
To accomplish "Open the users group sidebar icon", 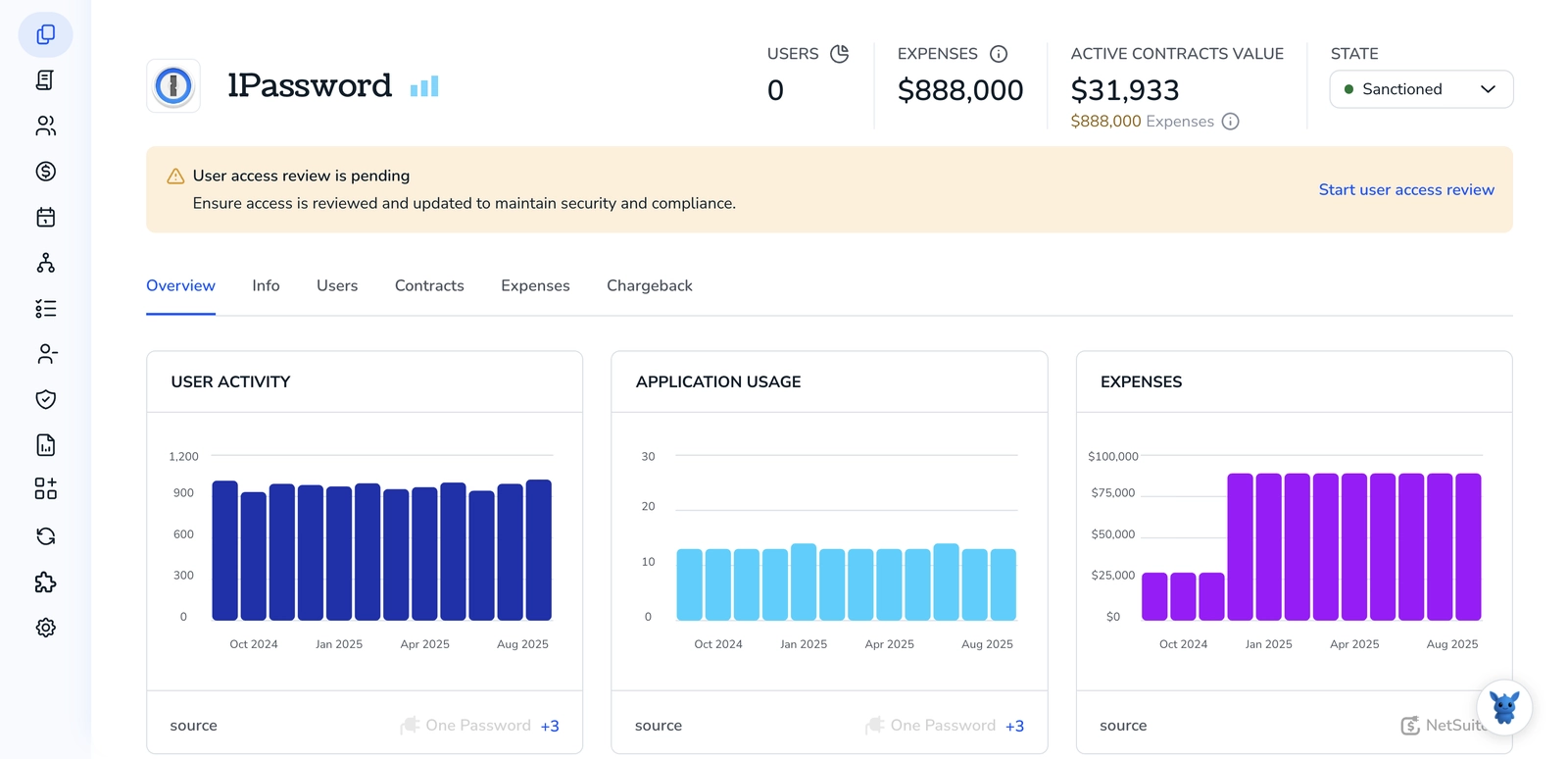I will [45, 126].
